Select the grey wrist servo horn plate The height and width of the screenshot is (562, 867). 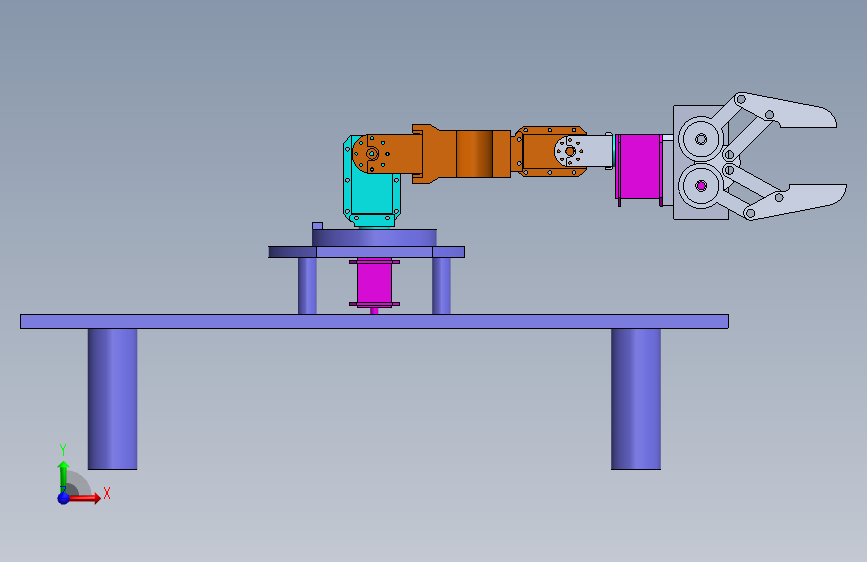(583, 151)
